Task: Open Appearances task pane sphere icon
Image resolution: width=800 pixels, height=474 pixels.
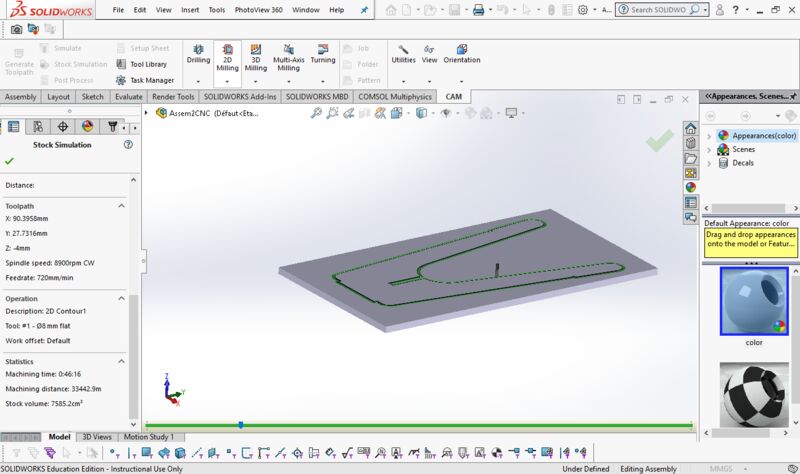Action: (690, 187)
